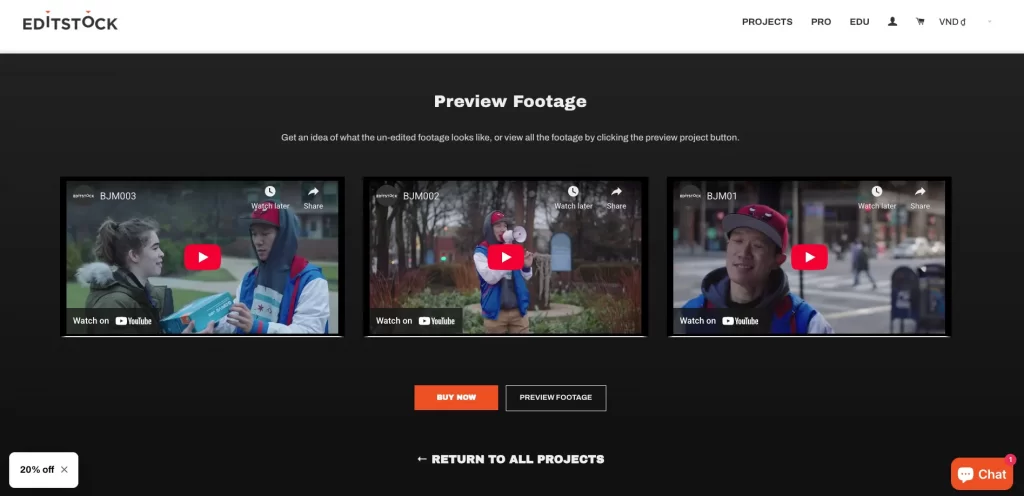The image size is (1024, 496).
Task: Click Share icon on BJM002 video
Action: tap(616, 197)
